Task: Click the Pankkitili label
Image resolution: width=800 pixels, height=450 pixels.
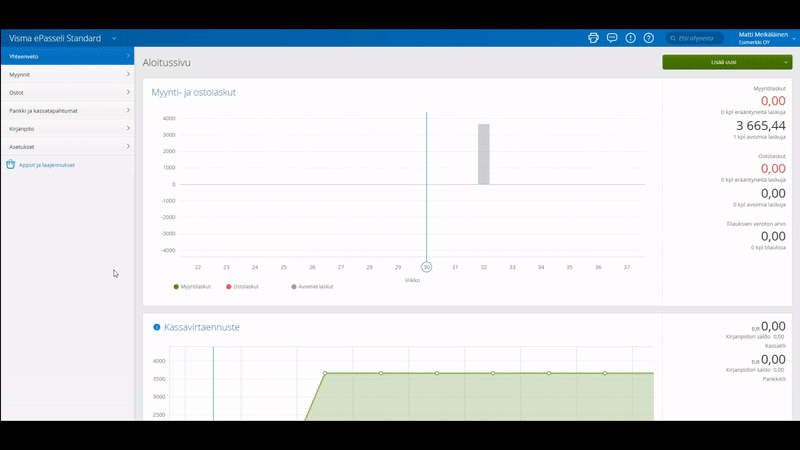Action: [x=774, y=379]
